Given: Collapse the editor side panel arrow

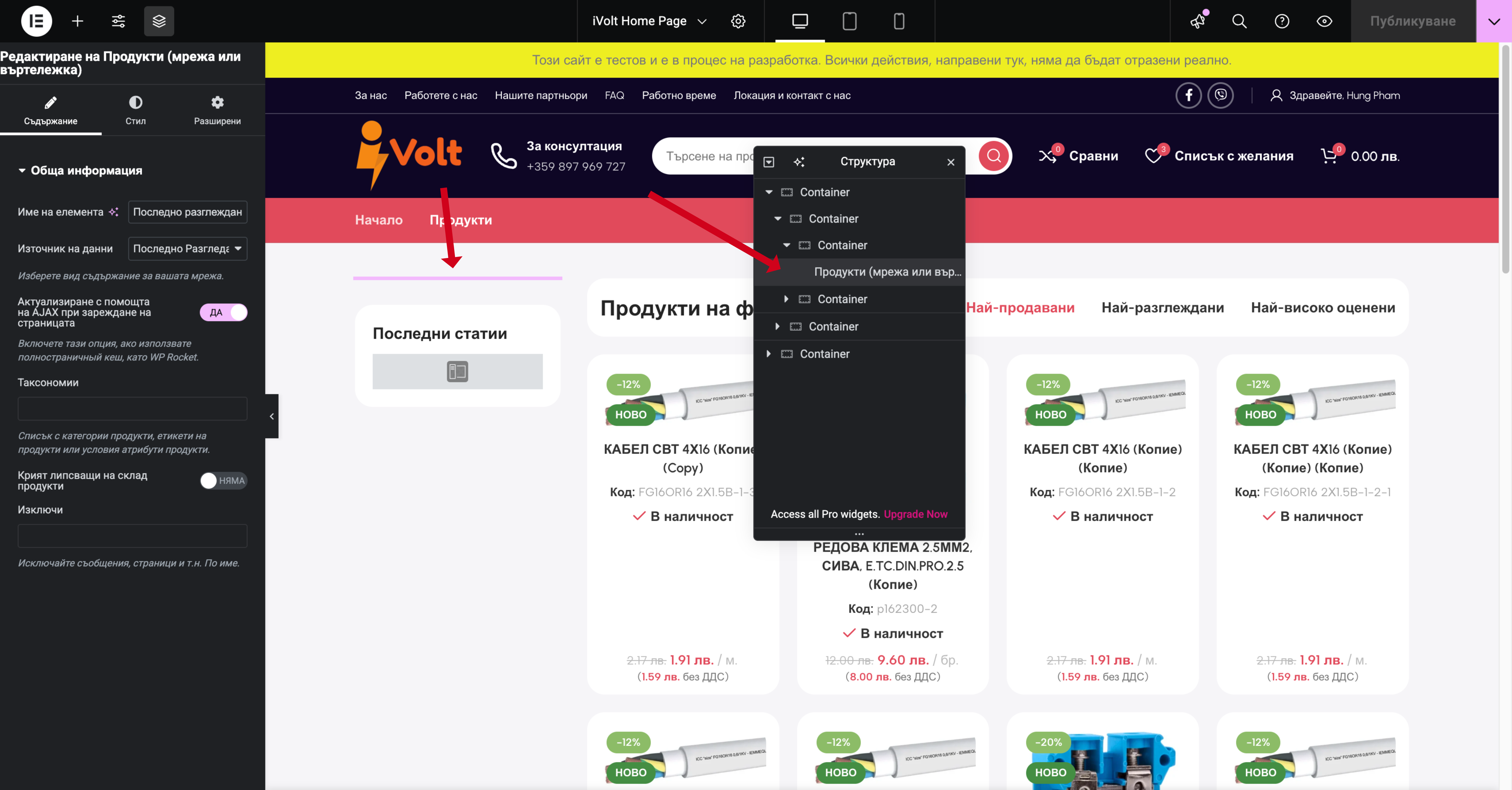Looking at the screenshot, I should point(272,416).
